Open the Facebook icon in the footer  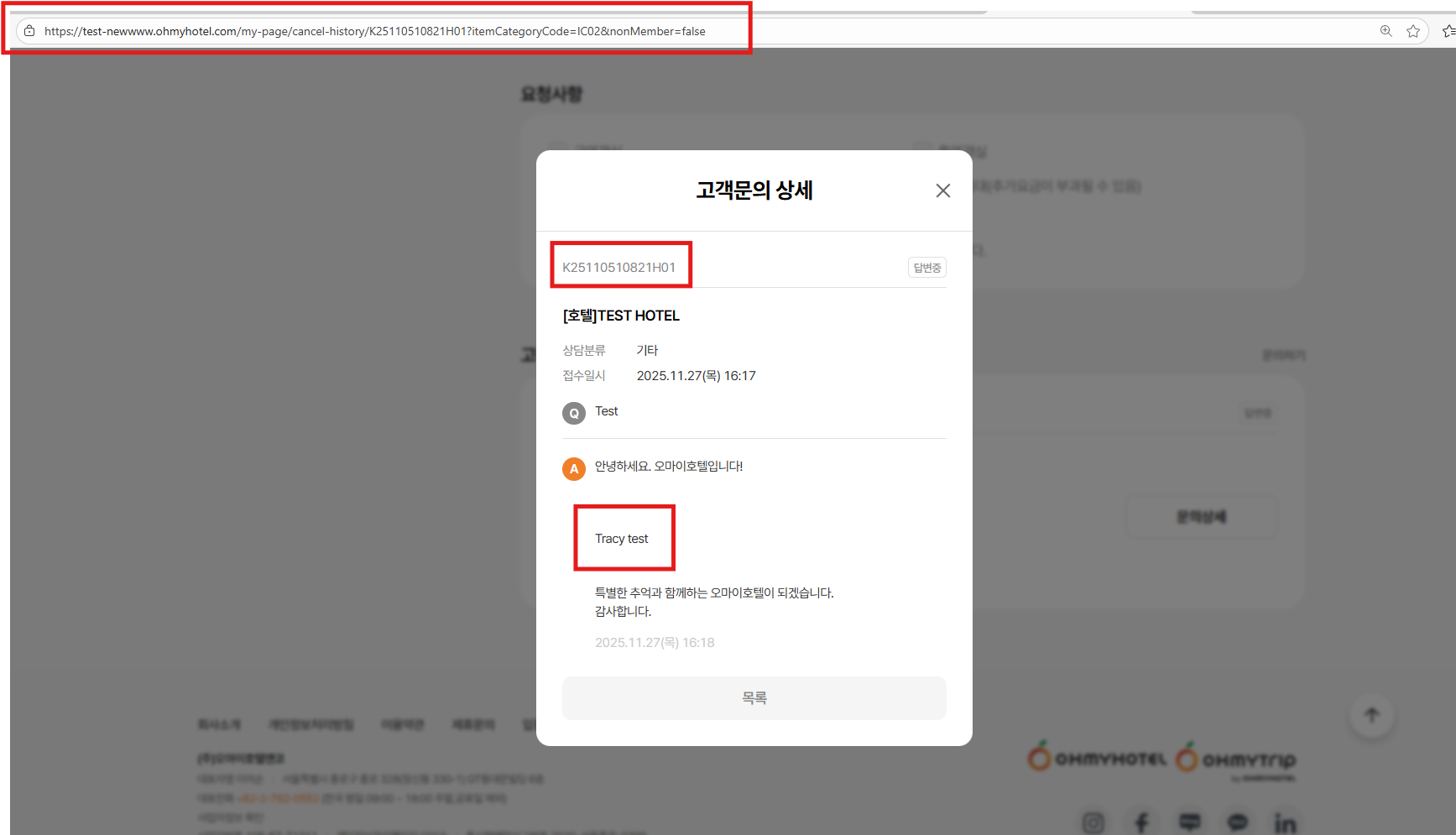tap(1141, 822)
